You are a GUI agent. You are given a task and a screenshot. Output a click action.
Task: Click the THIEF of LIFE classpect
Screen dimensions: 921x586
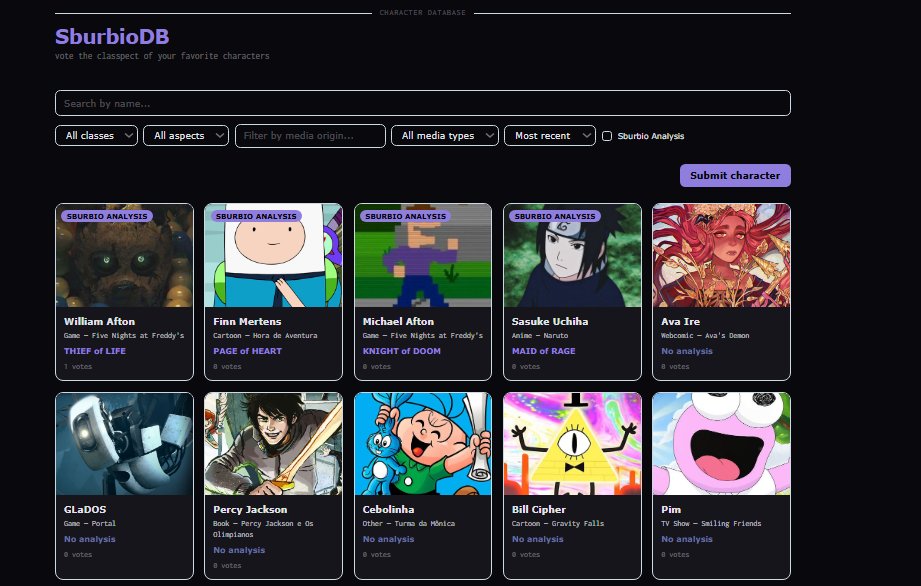95,351
